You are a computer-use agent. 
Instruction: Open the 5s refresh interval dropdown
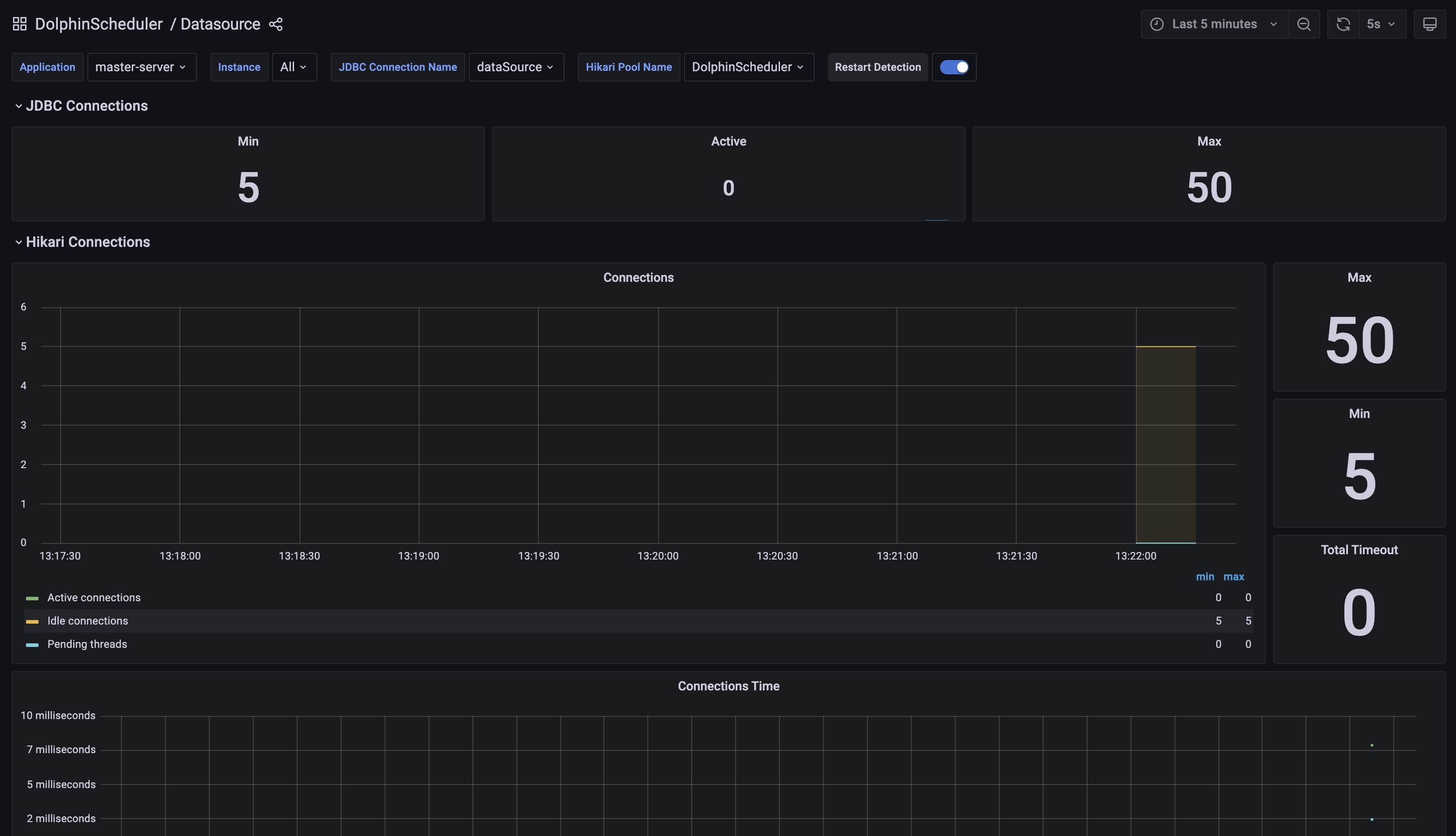click(x=1381, y=24)
